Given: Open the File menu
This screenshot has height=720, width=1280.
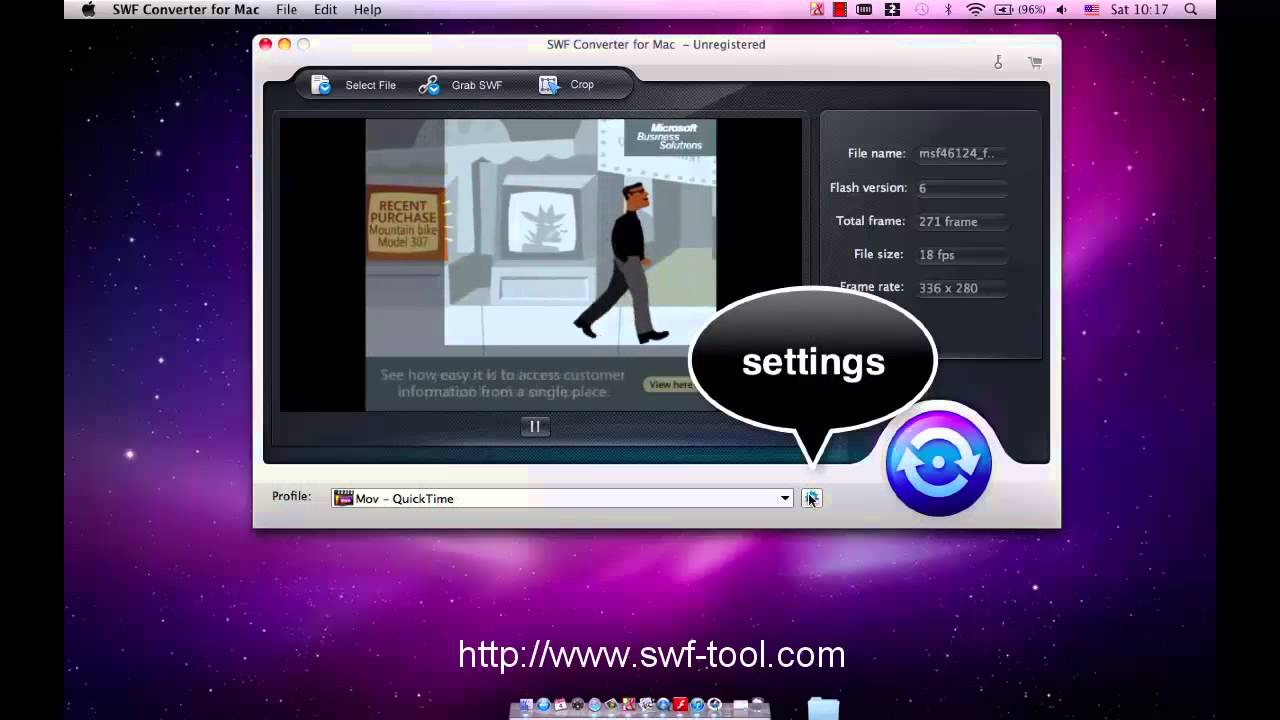Looking at the screenshot, I should 287,9.
